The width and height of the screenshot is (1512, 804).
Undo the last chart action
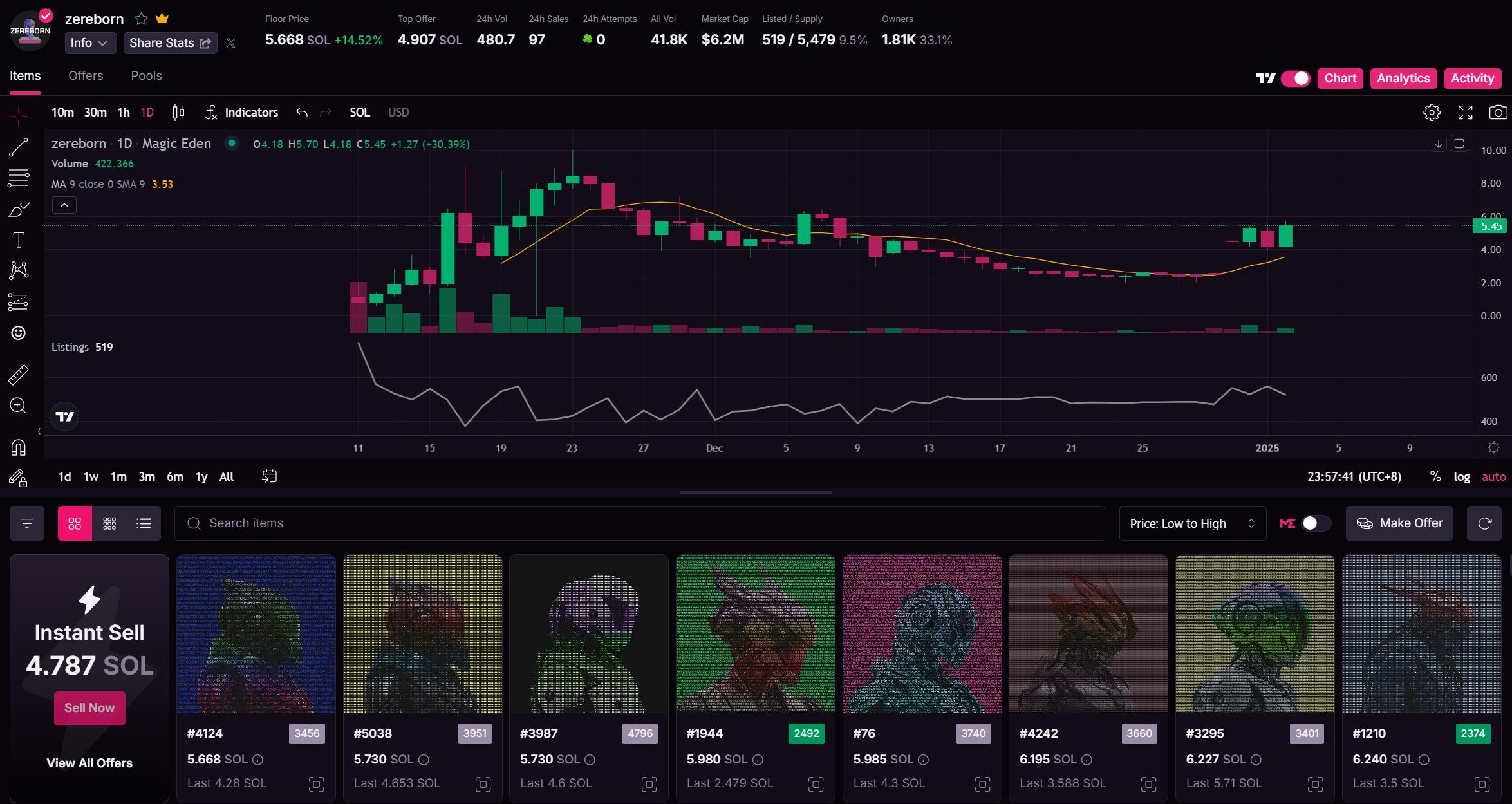point(302,113)
